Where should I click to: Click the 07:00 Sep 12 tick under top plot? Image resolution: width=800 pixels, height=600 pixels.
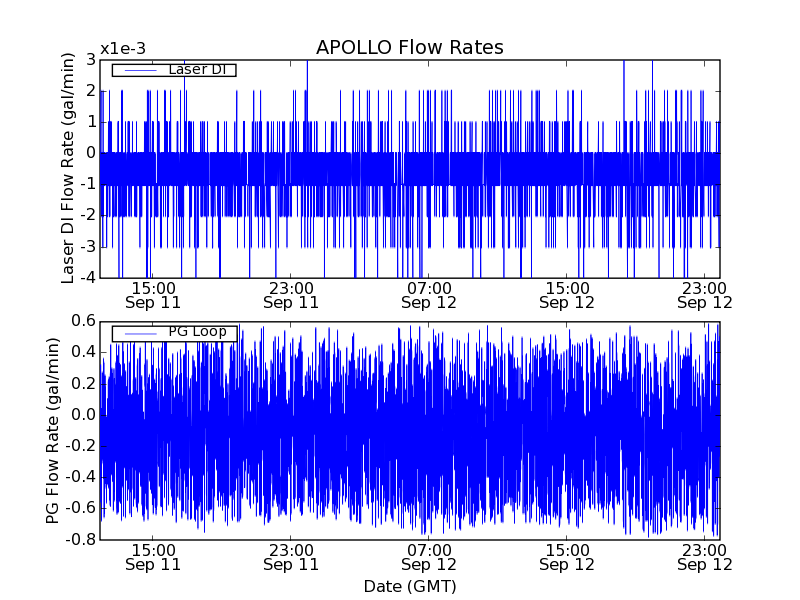coord(429,295)
